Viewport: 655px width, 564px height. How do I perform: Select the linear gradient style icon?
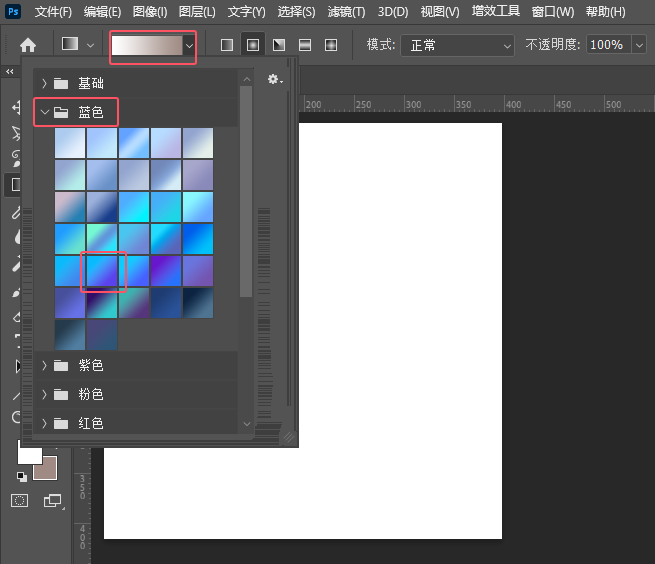pyautogui.click(x=227, y=45)
